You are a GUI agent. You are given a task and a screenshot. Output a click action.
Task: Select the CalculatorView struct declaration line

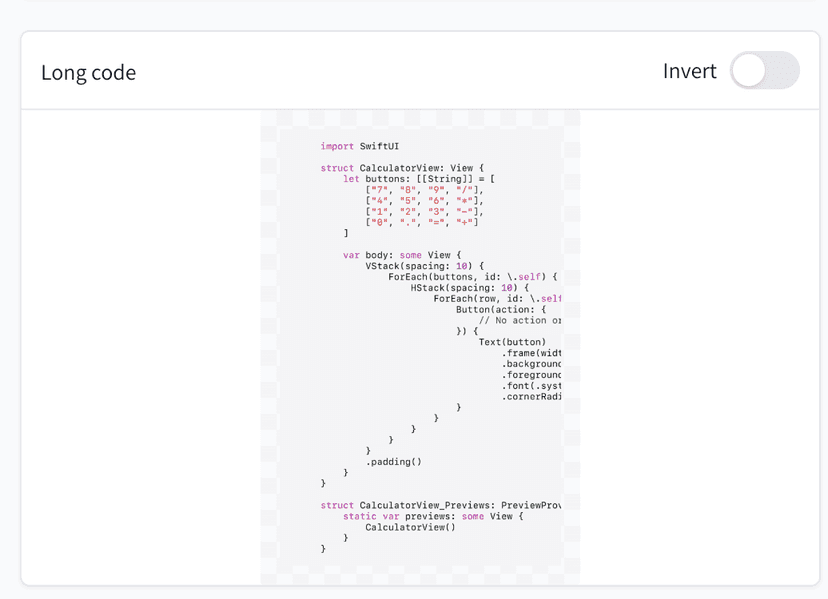point(400,167)
